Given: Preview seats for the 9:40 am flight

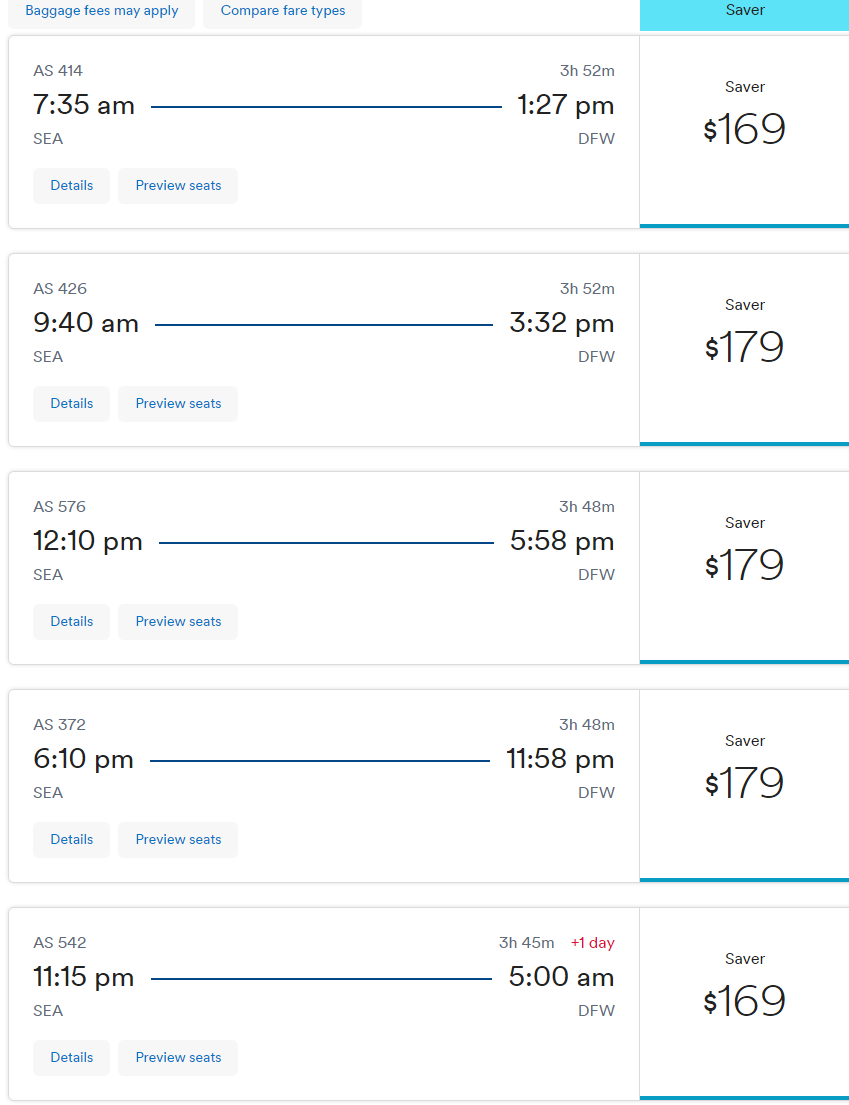Looking at the screenshot, I should 178,403.
